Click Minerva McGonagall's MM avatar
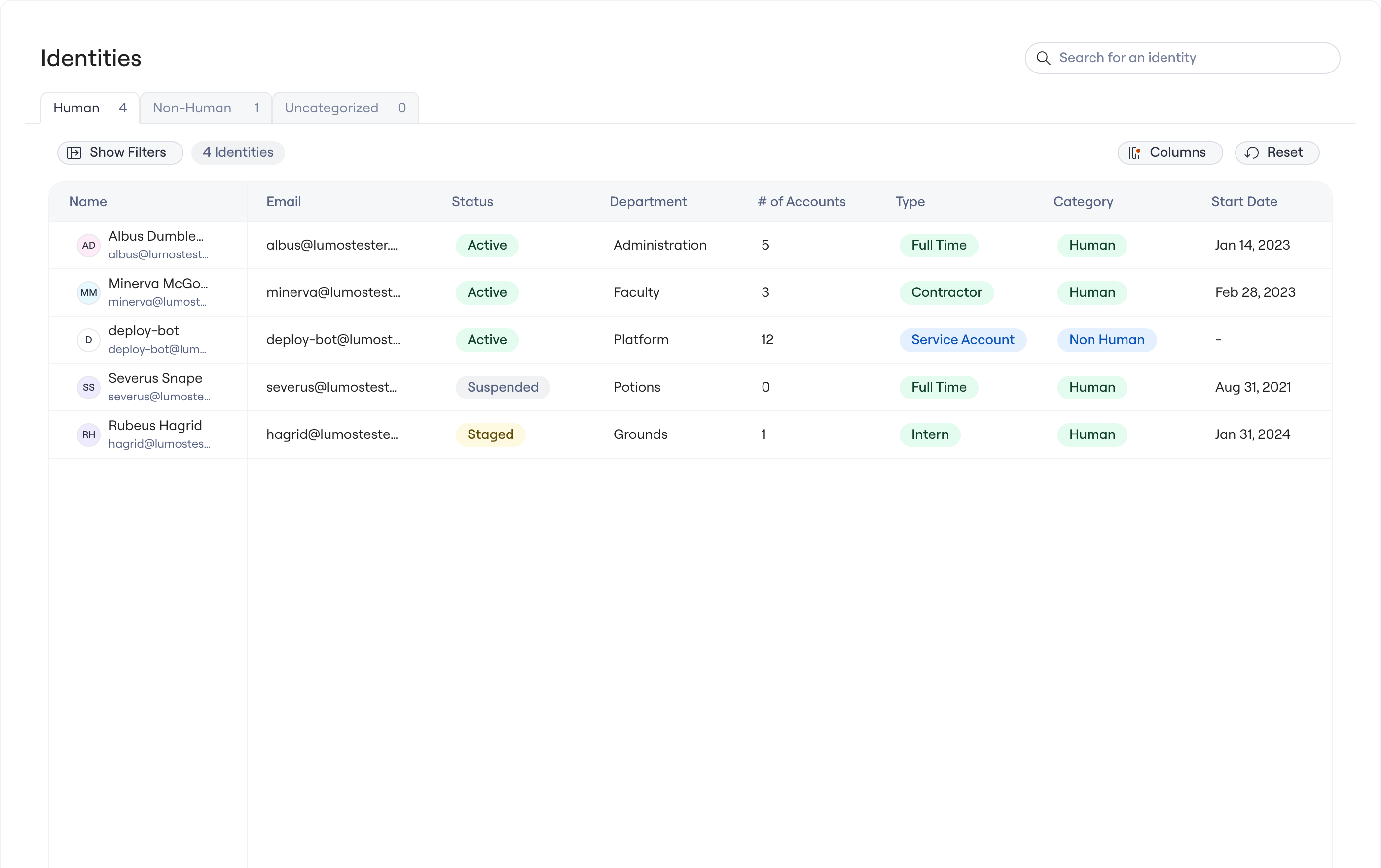 [x=88, y=292]
